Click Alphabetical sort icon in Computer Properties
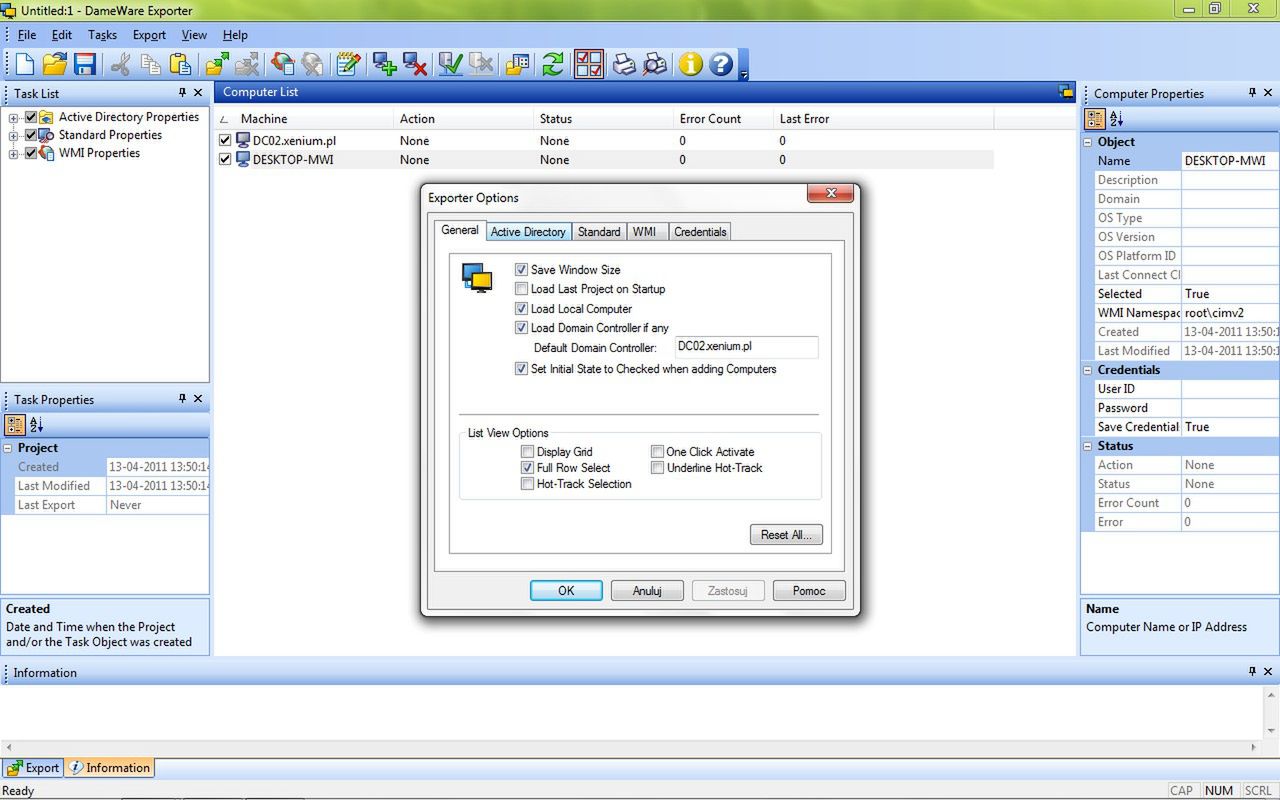 pos(1117,119)
